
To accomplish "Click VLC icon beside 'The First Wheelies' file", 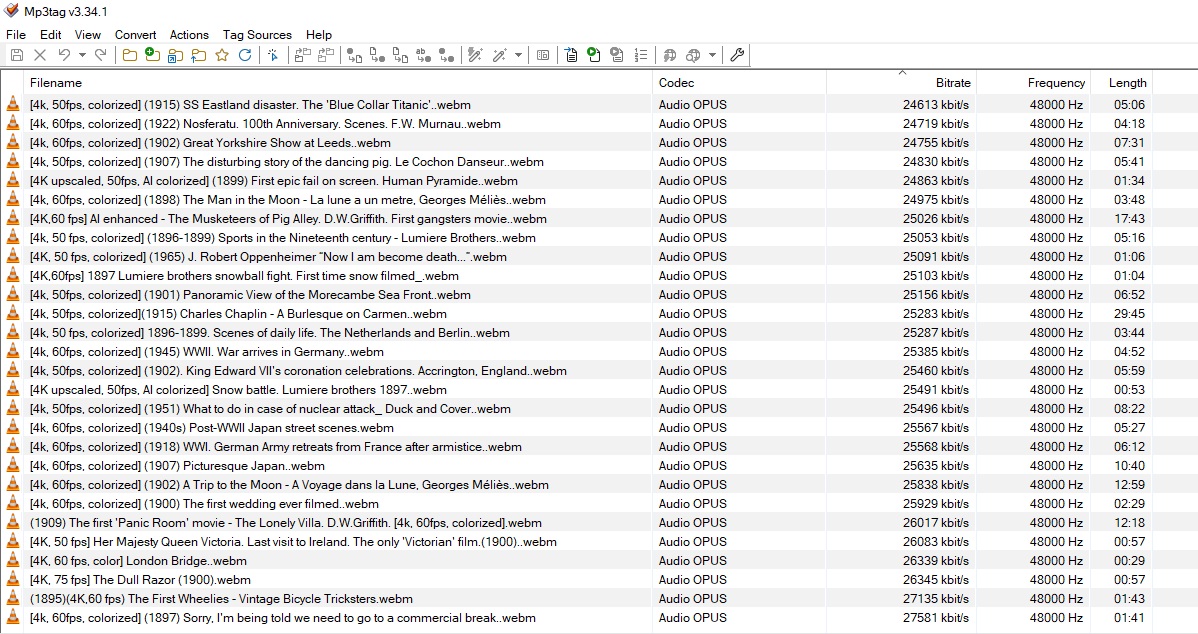I will coord(13,599).
